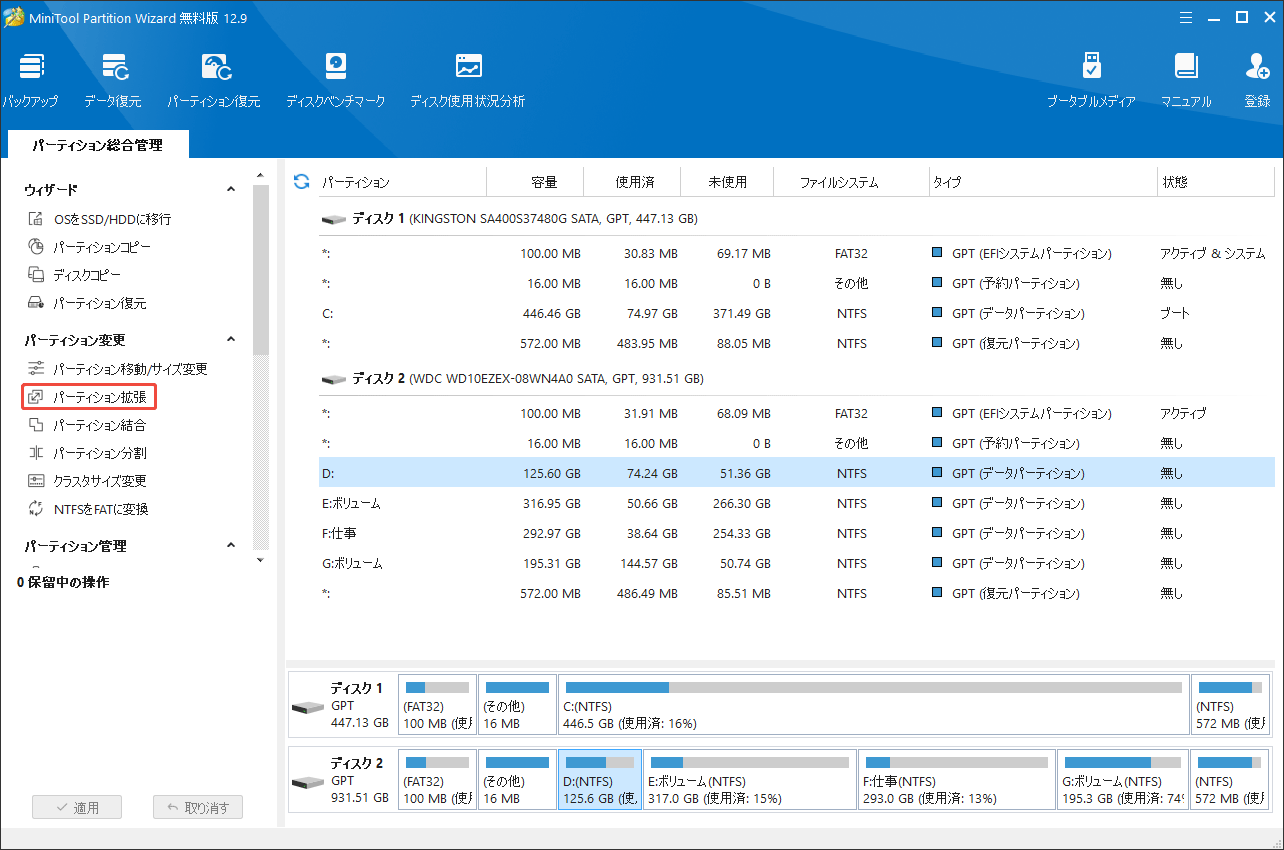Viewport: 1284px width, 850px height.
Task: Select パーティション分割 option
Action: (x=87, y=453)
